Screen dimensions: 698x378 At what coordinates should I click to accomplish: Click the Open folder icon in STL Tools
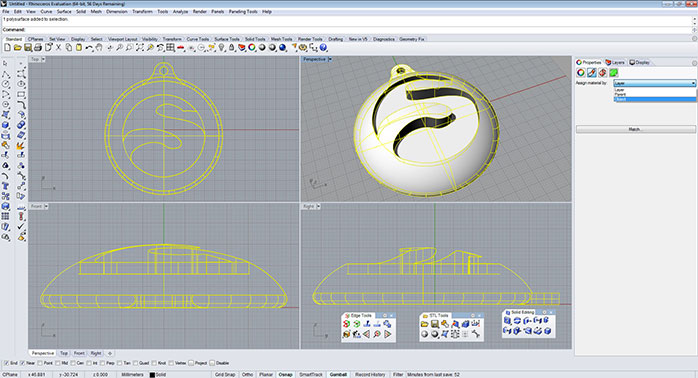pos(425,324)
